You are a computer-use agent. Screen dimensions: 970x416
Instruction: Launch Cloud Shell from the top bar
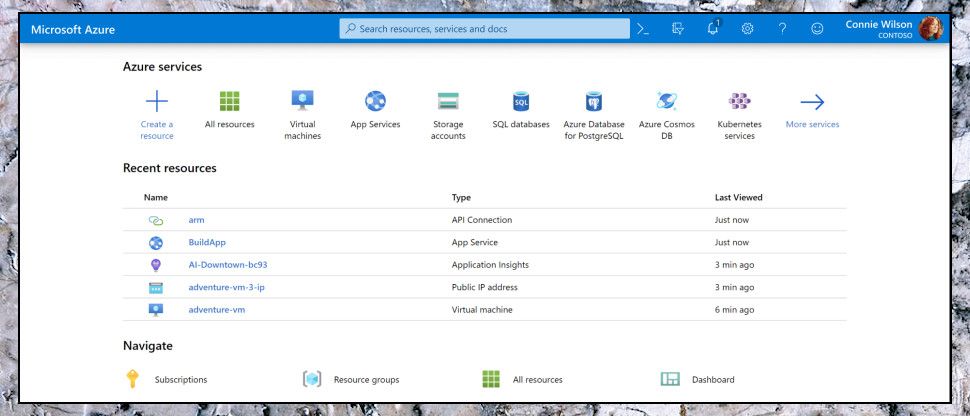coord(643,28)
